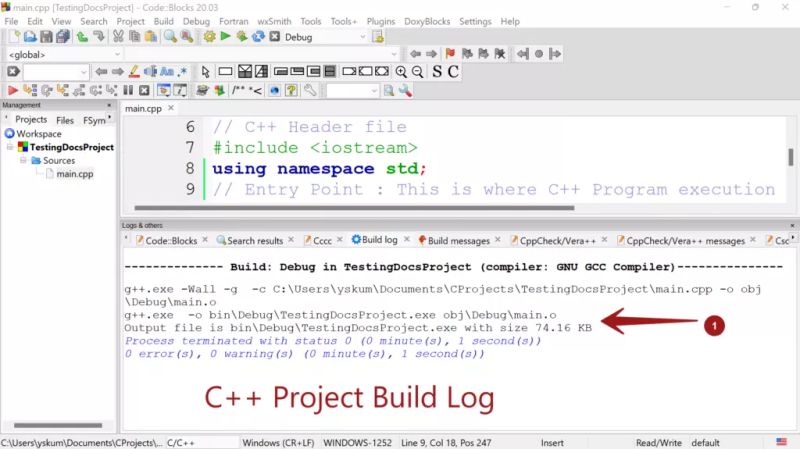The height and width of the screenshot is (449, 800).
Task: Click the Redo arrow icon
Action: (x=98, y=37)
